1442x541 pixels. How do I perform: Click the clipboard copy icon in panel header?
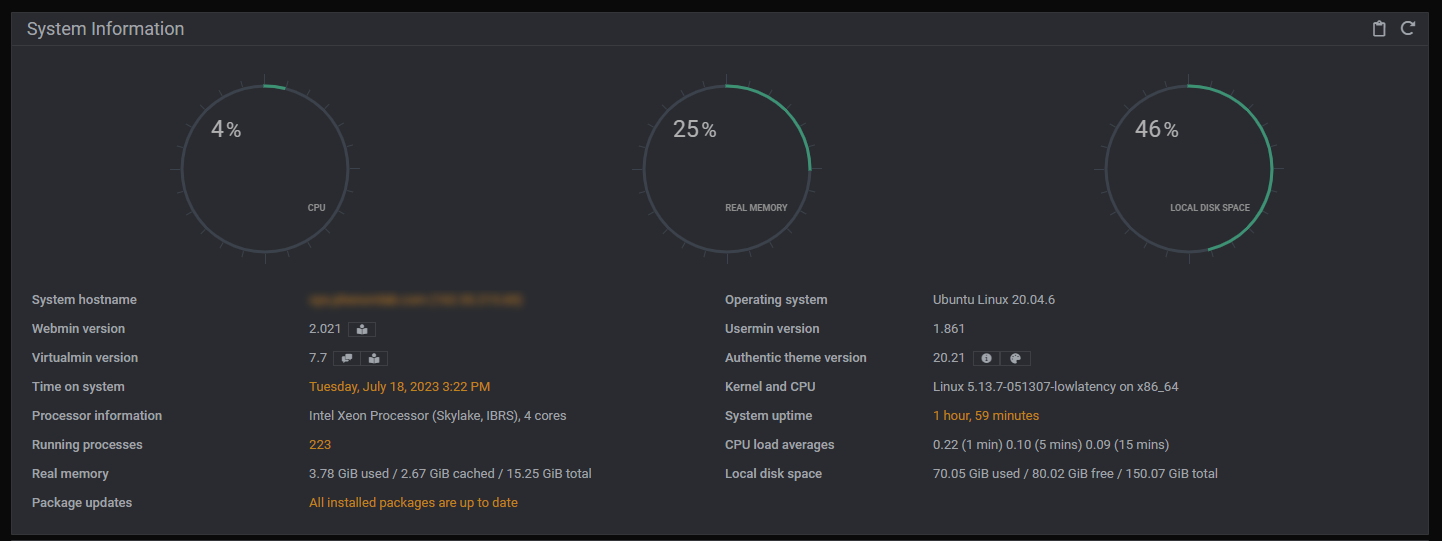(1379, 29)
